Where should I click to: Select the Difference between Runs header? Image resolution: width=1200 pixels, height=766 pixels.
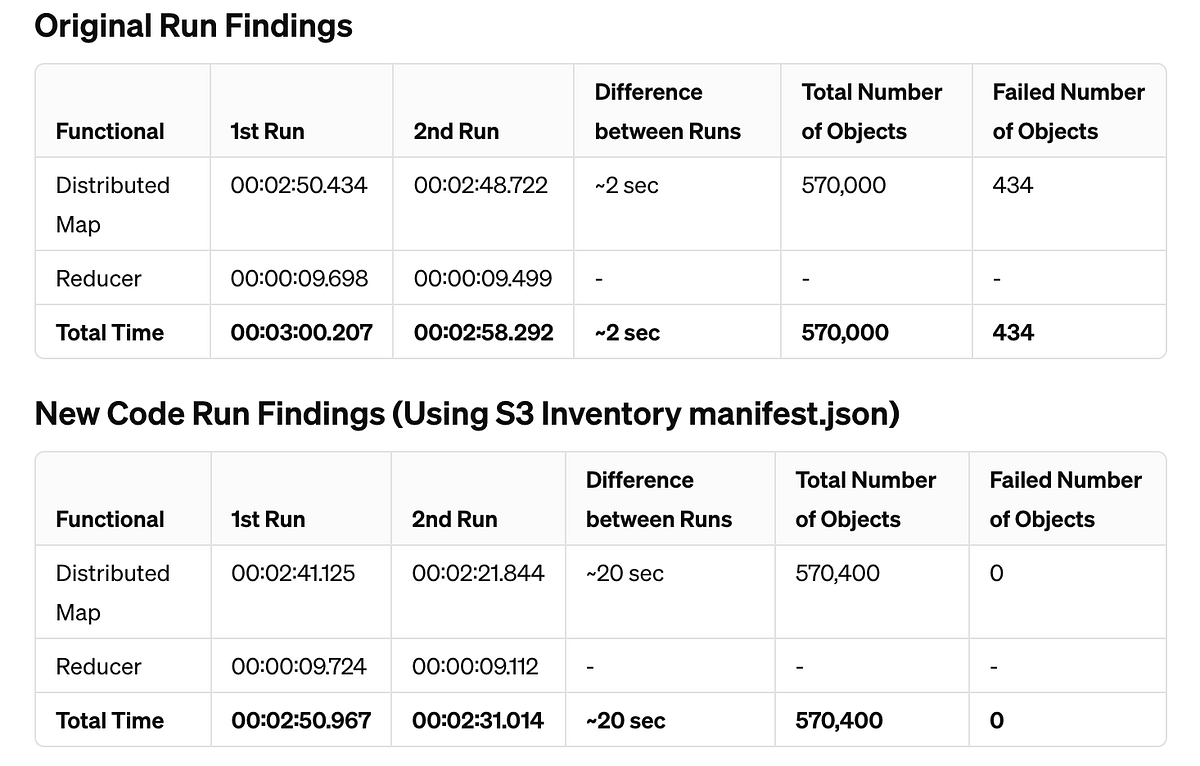click(668, 111)
